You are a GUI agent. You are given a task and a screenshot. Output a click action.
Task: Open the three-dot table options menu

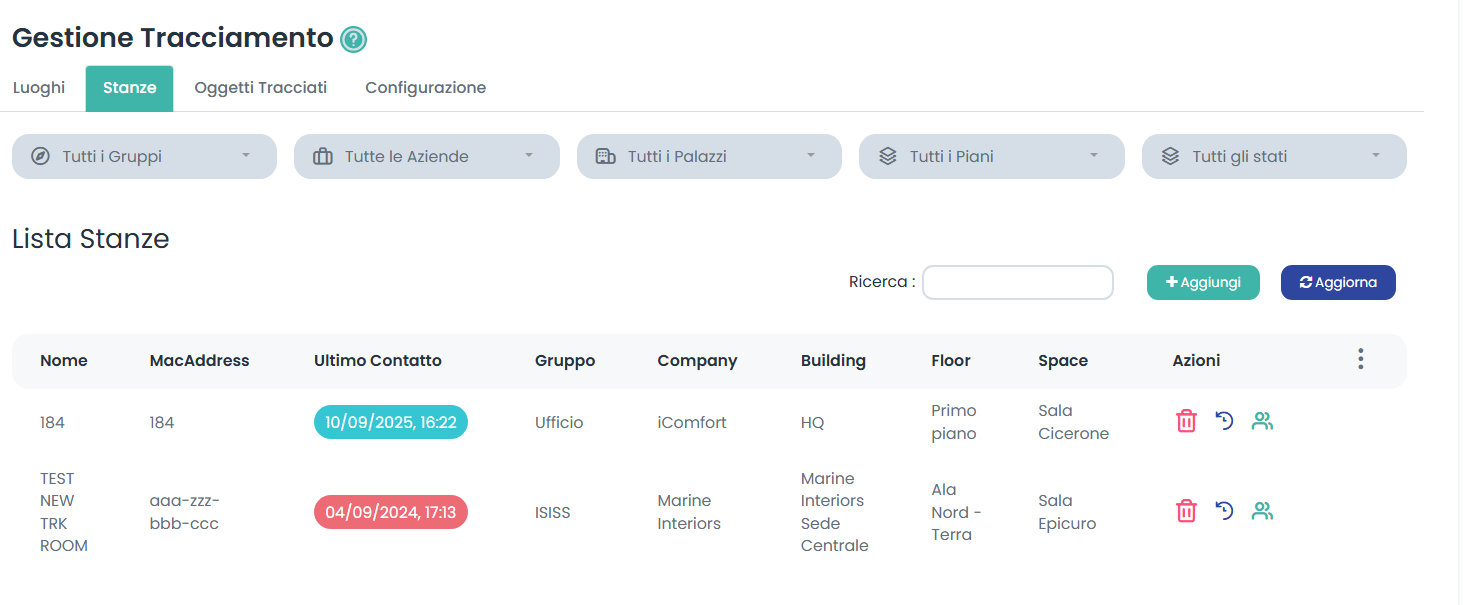pos(1360,360)
